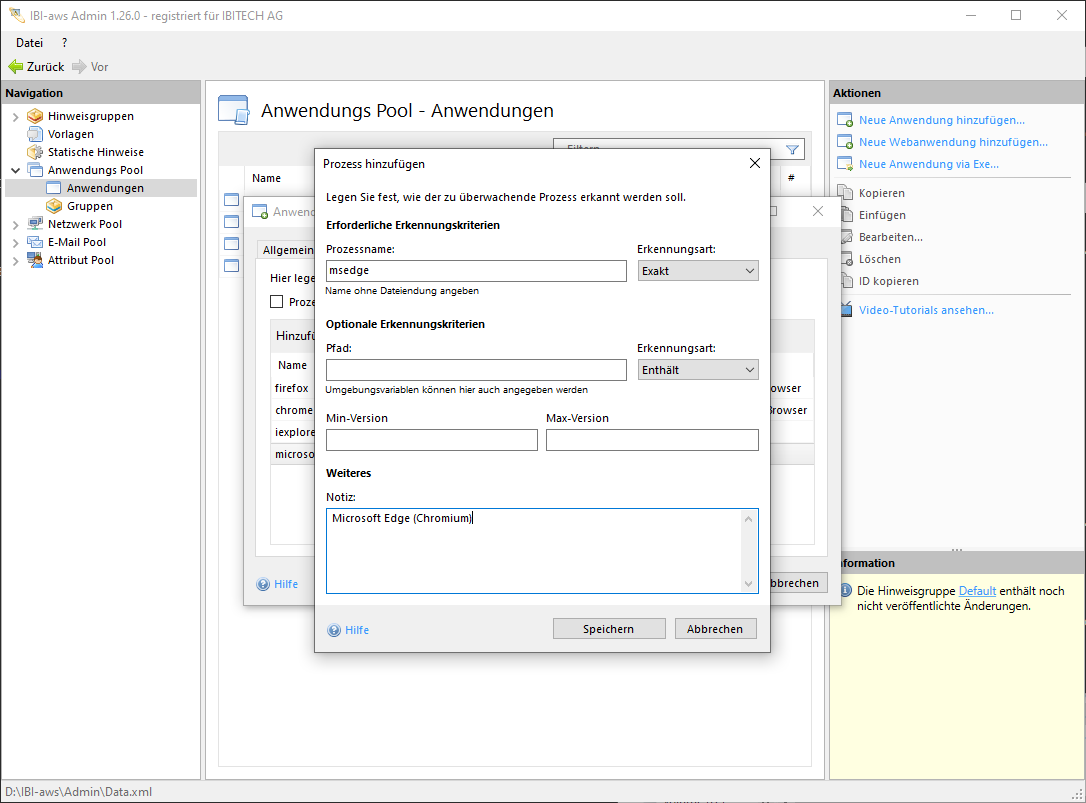Open Prozessname Erkennungsart dropdown showing Exakt
The height and width of the screenshot is (803, 1086).
coord(698,271)
